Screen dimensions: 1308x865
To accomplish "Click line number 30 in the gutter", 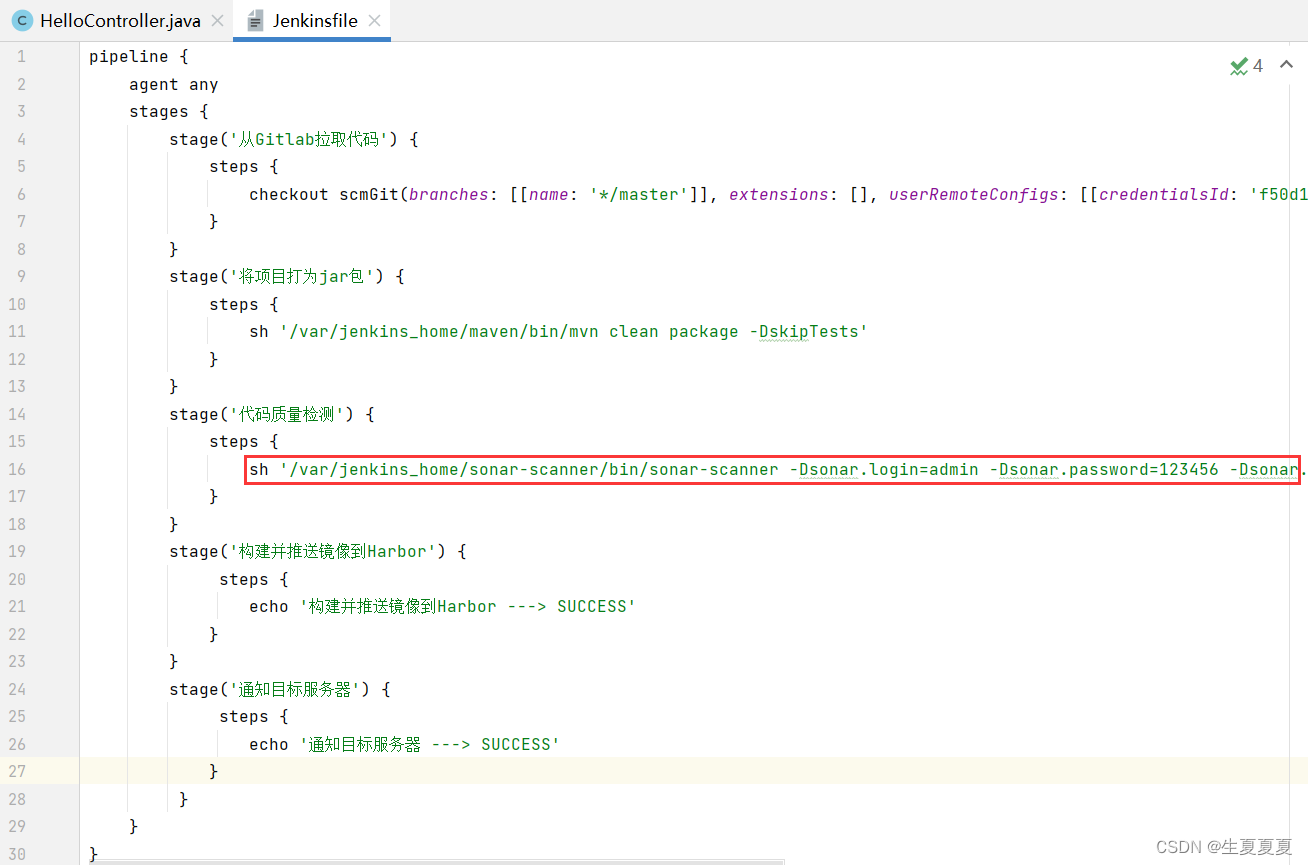I will [19, 854].
